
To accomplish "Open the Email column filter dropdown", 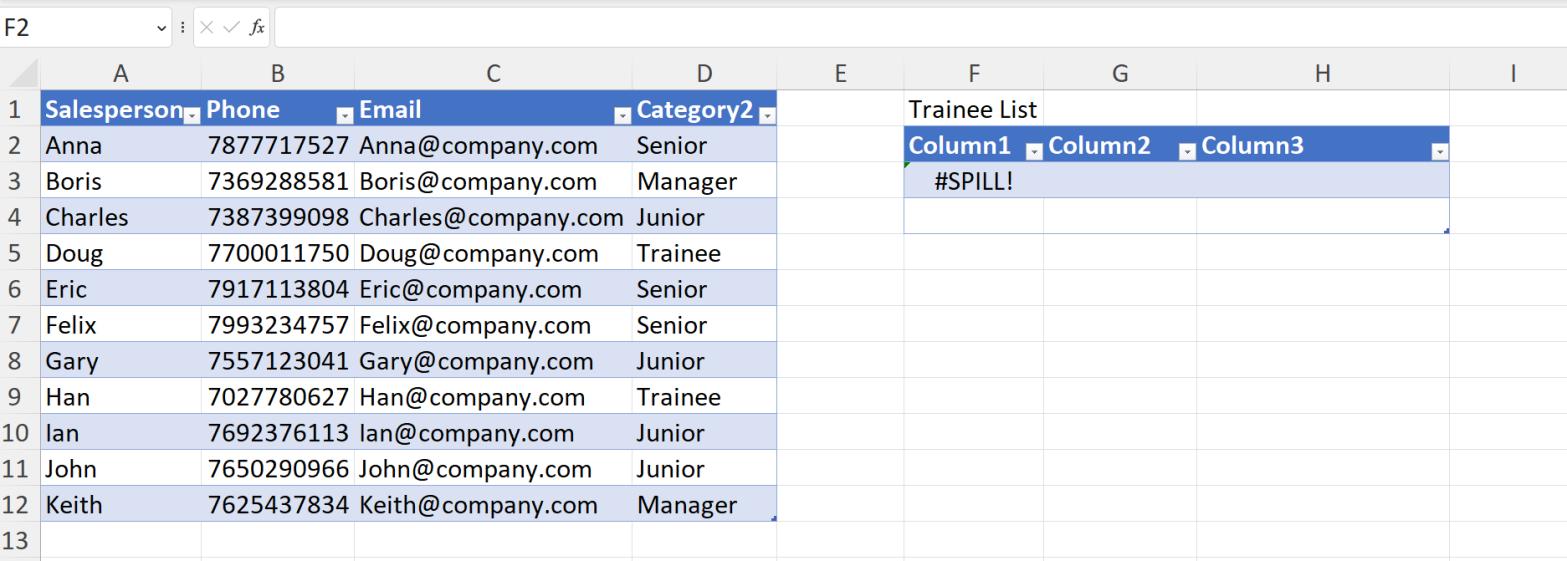I will point(623,116).
